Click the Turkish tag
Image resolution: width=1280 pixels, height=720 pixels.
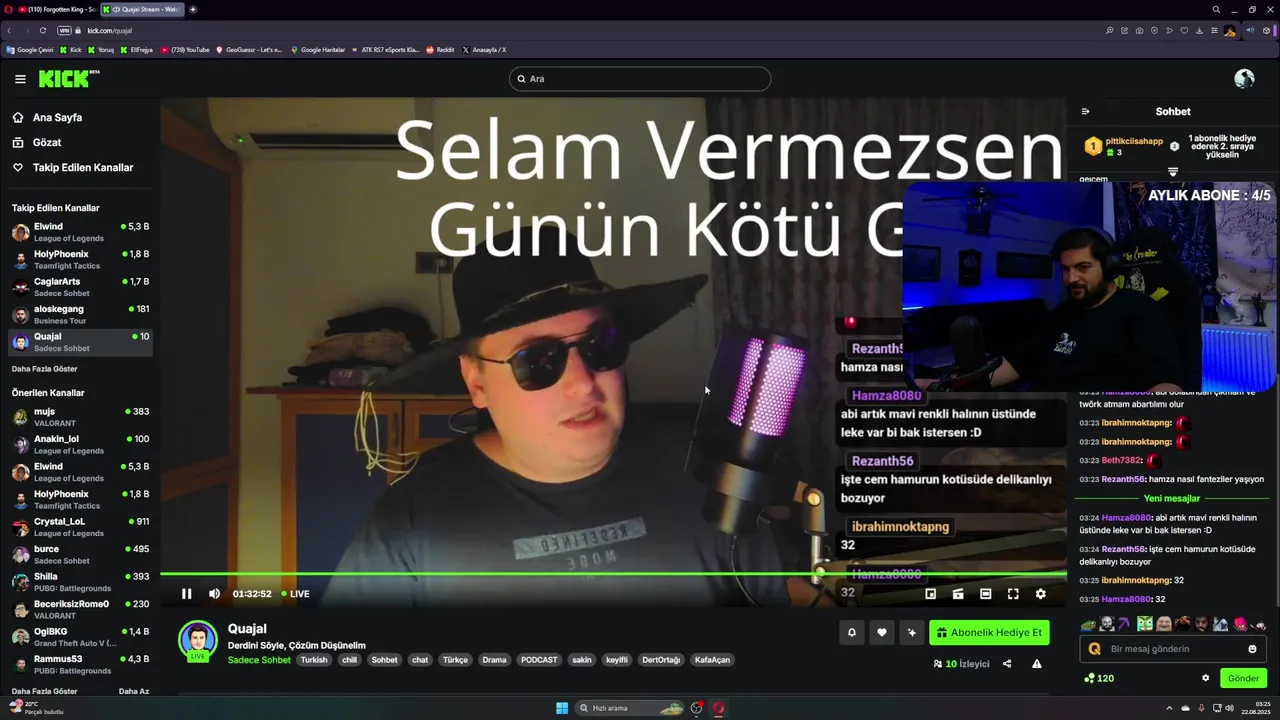pos(314,660)
